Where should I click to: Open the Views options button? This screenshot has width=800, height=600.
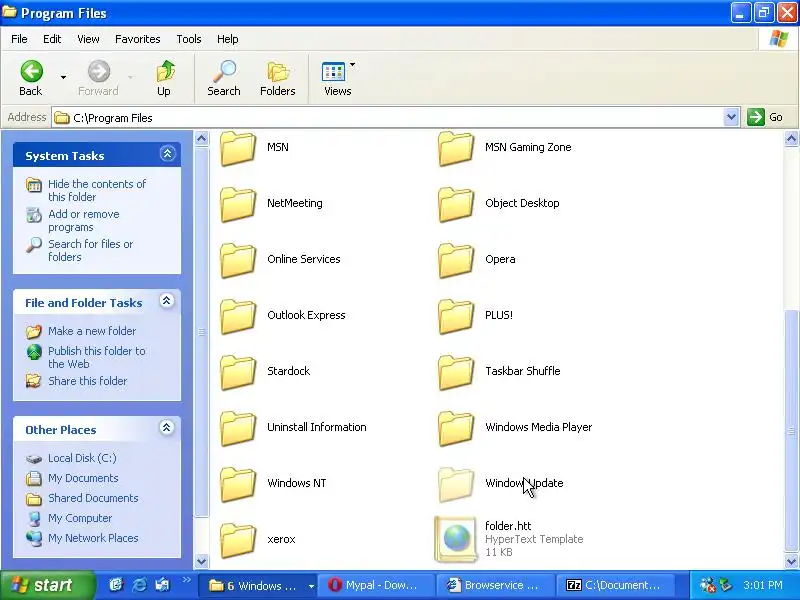(337, 78)
